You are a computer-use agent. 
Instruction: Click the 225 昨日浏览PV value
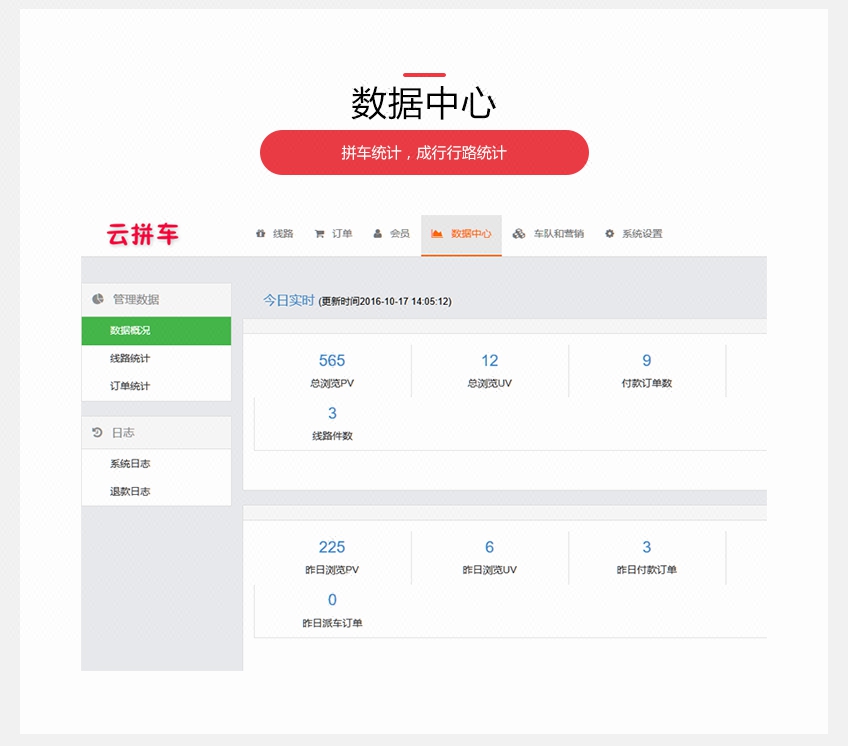[x=332, y=547]
